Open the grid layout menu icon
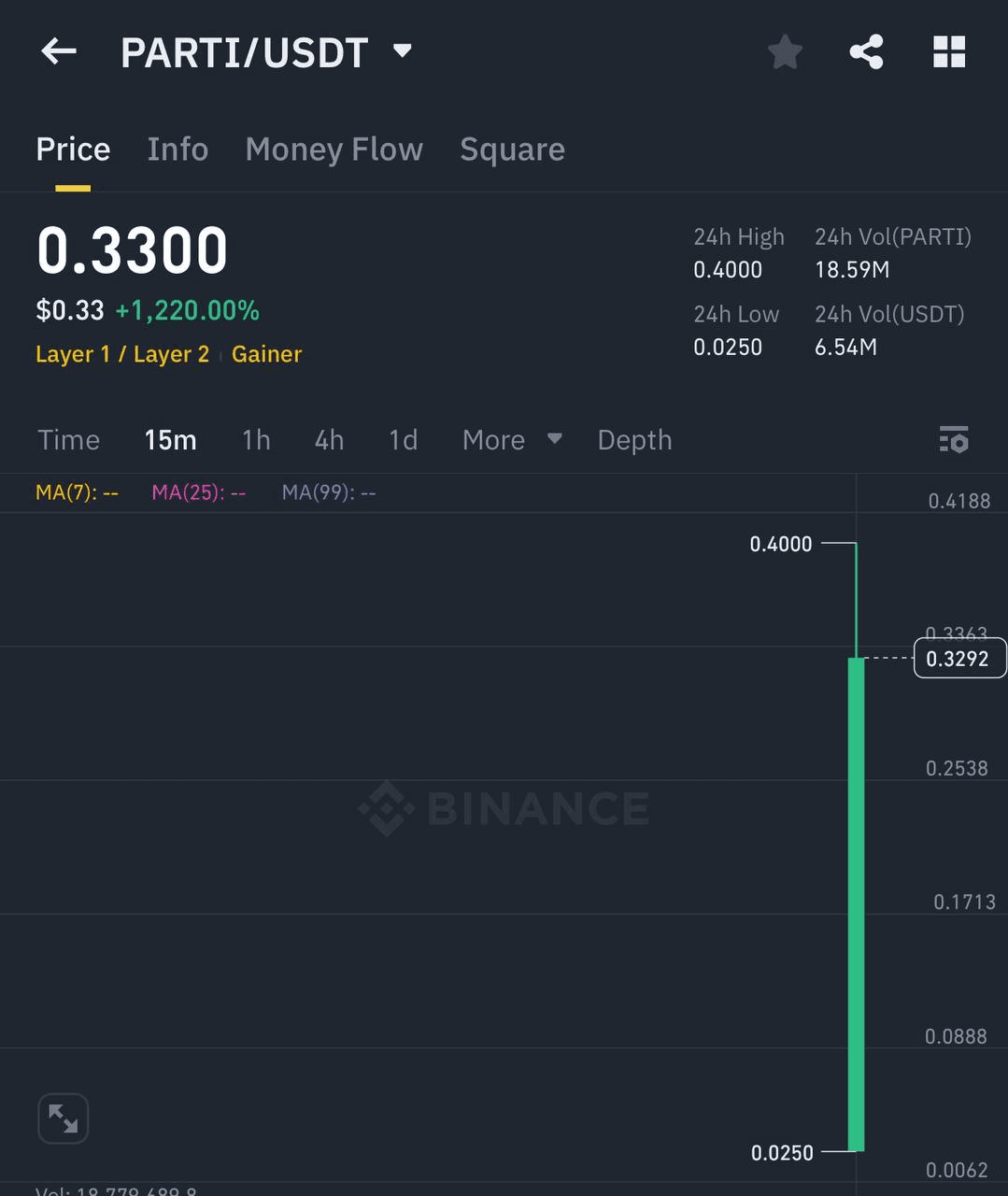Image resolution: width=1008 pixels, height=1196 pixels. tap(949, 51)
